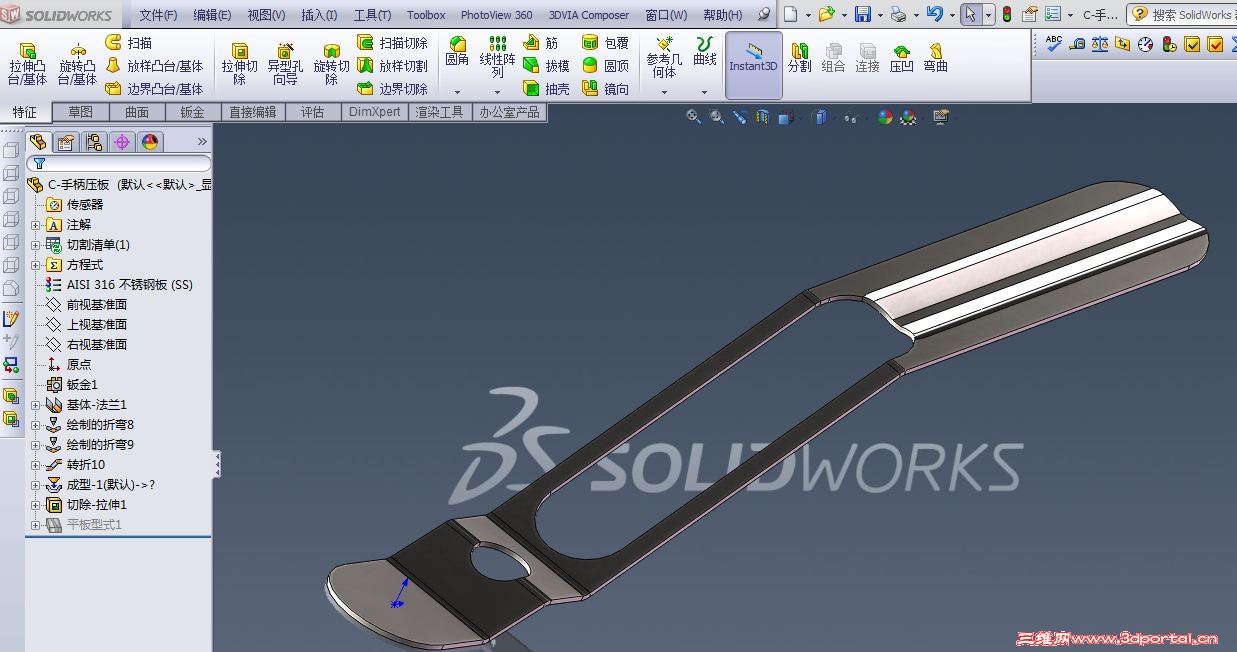Viewport: 1237px width, 652px height.
Task: Click the 边界凸台/基体 boundary boss tool
Action: [x=154, y=89]
